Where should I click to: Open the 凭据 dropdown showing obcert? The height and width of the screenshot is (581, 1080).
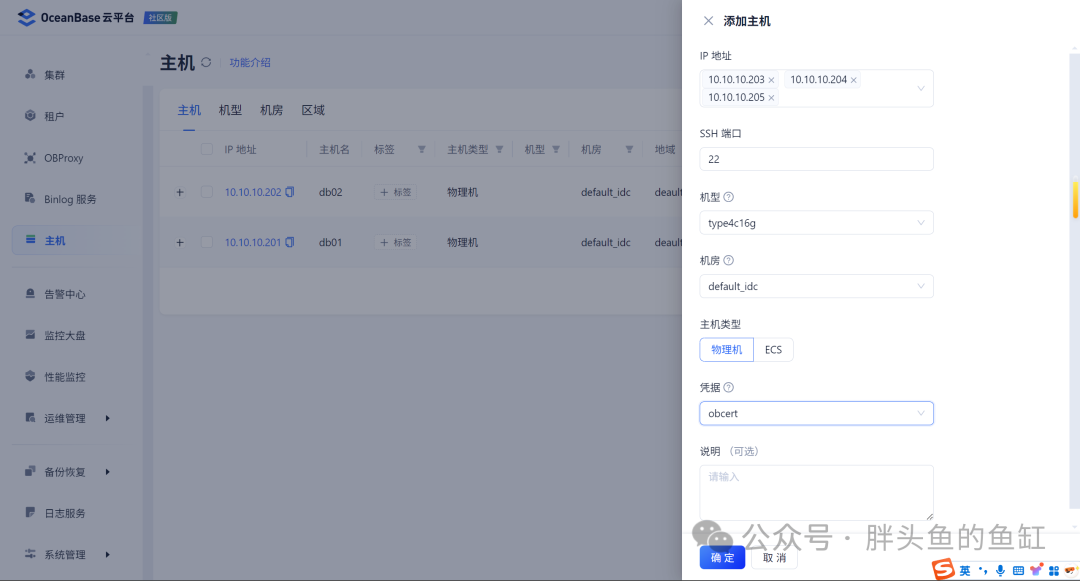(x=816, y=413)
